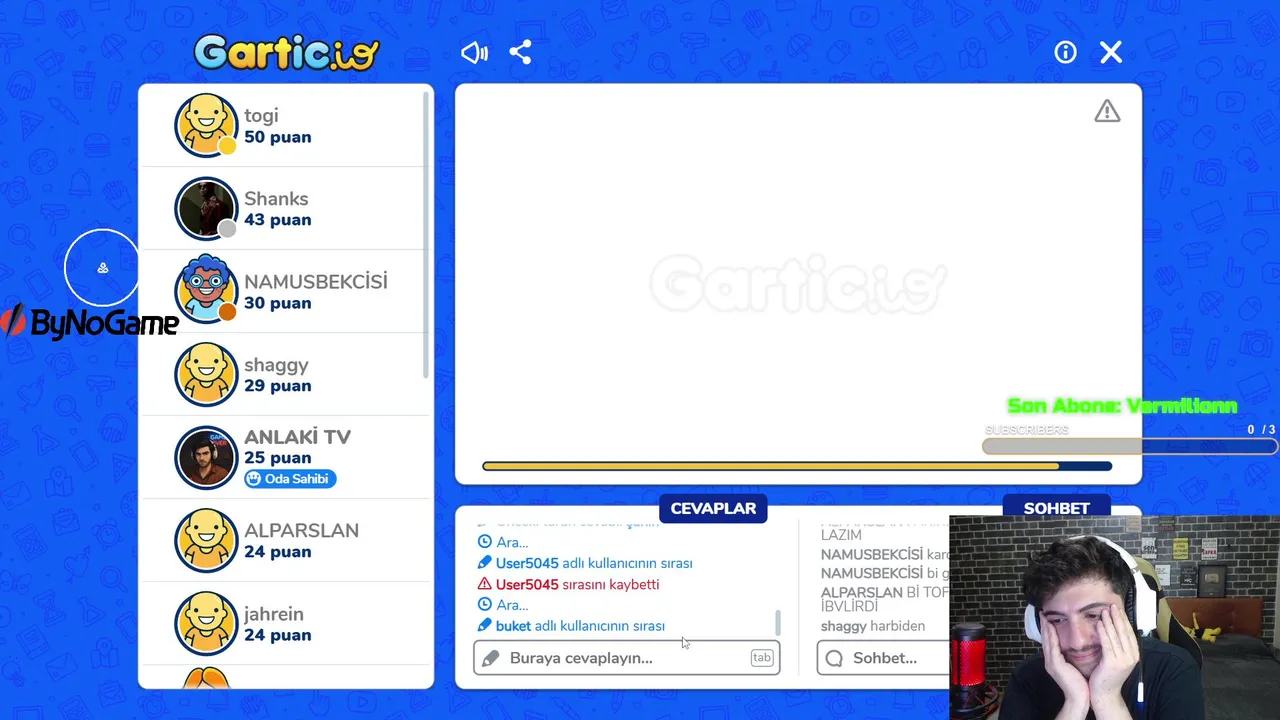Click the player list scrollbar
The height and width of the screenshot is (720, 1280).
(427, 235)
